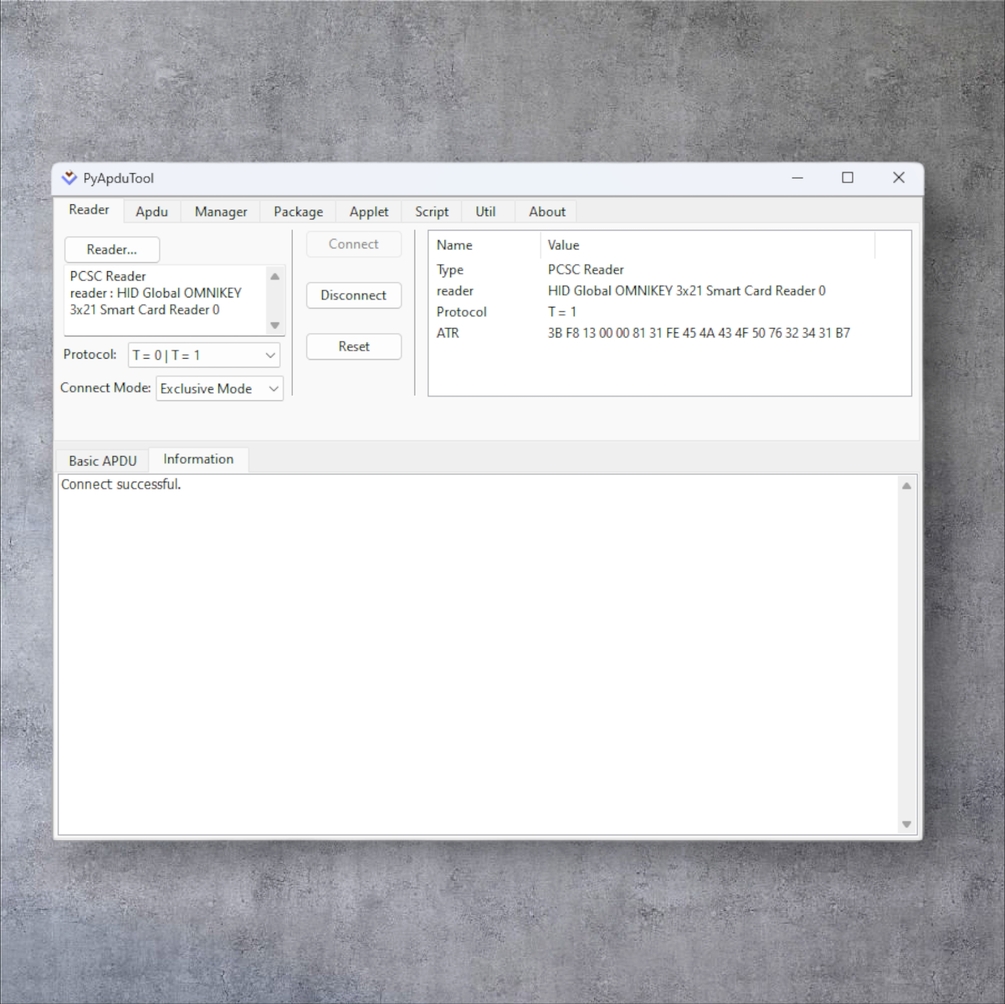Switch to the Basic APDU tab
Image resolution: width=1005 pixels, height=1004 pixels.
(103, 461)
